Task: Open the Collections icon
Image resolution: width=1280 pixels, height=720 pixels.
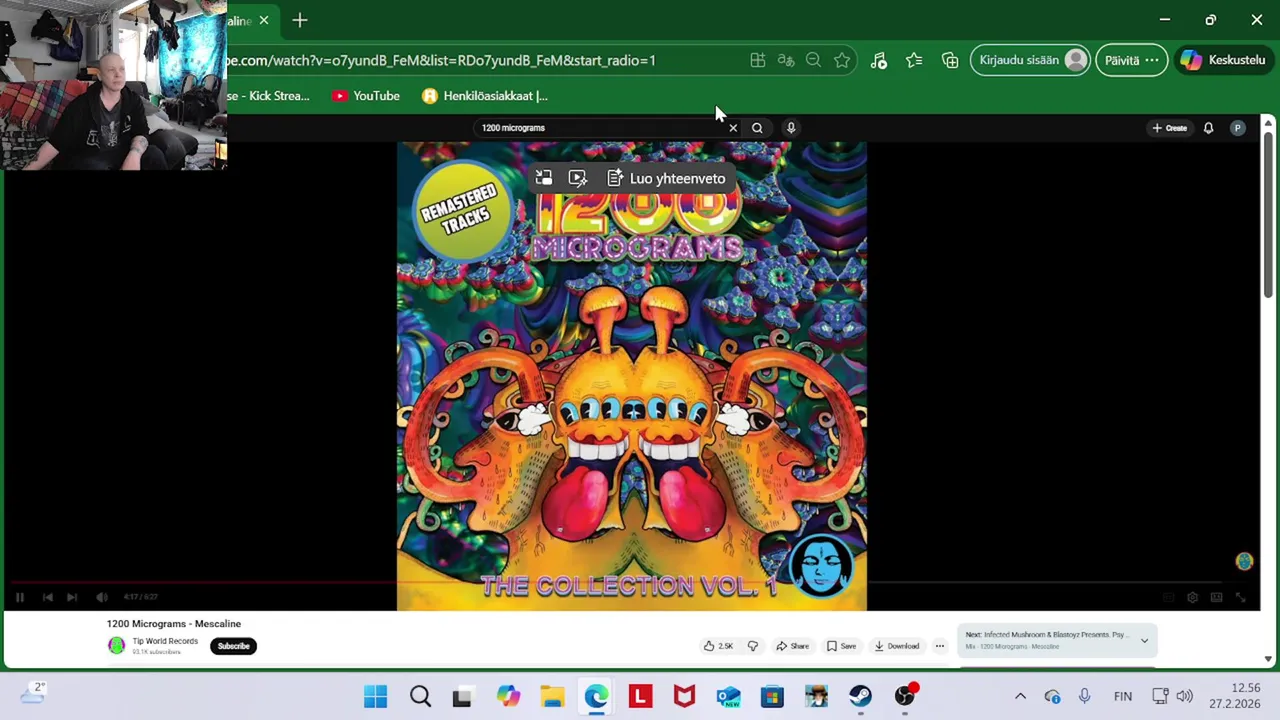Action: tap(950, 60)
